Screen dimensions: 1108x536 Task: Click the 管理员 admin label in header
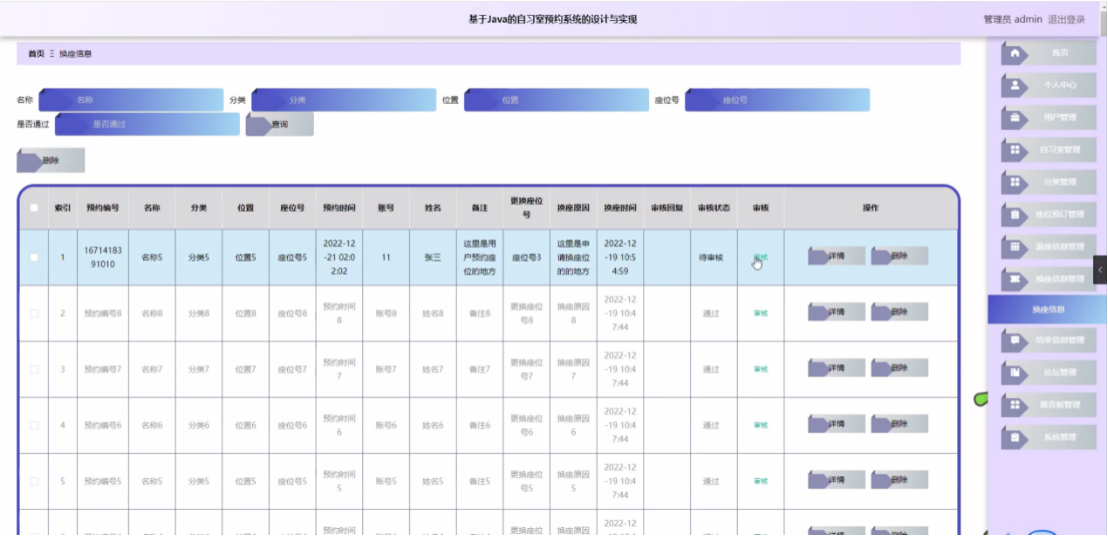tap(1013, 20)
